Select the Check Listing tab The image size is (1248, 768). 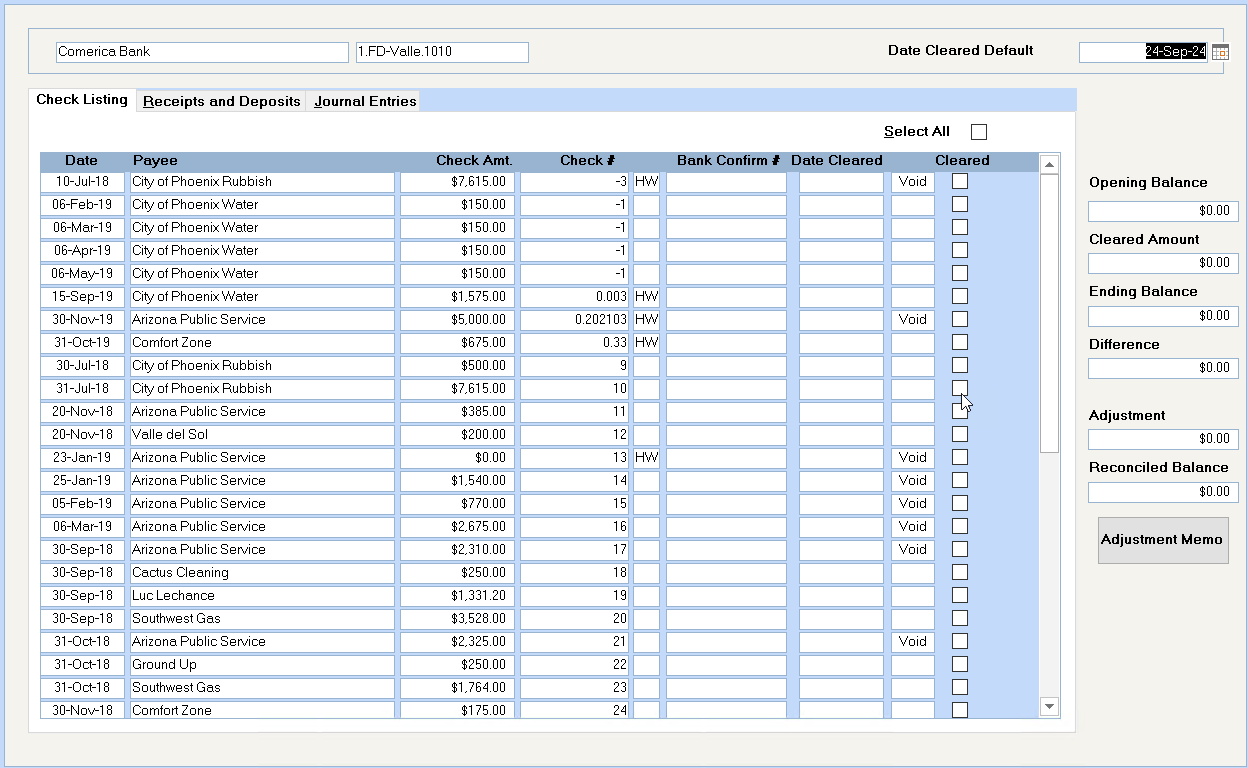coord(82,100)
